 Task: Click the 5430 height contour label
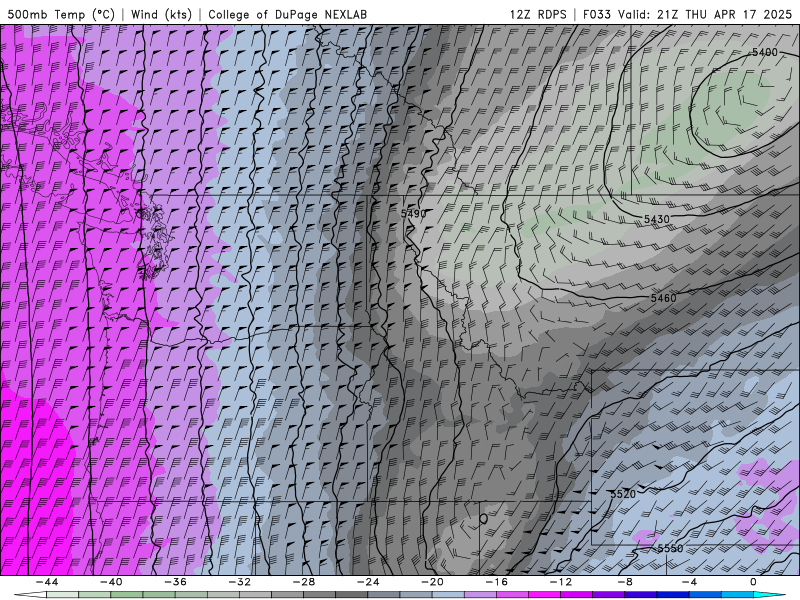pyautogui.click(x=657, y=219)
